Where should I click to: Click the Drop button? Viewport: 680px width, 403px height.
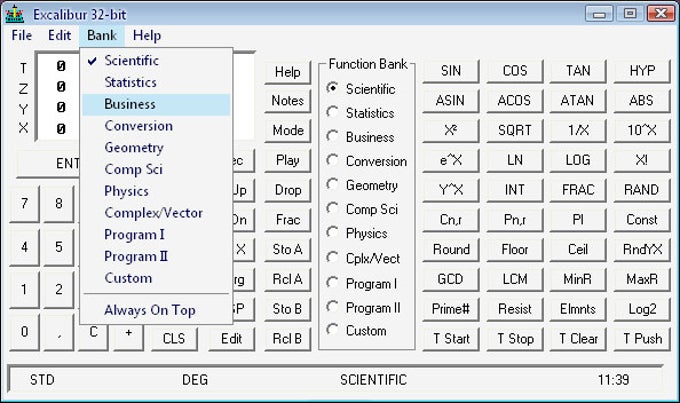tap(288, 190)
